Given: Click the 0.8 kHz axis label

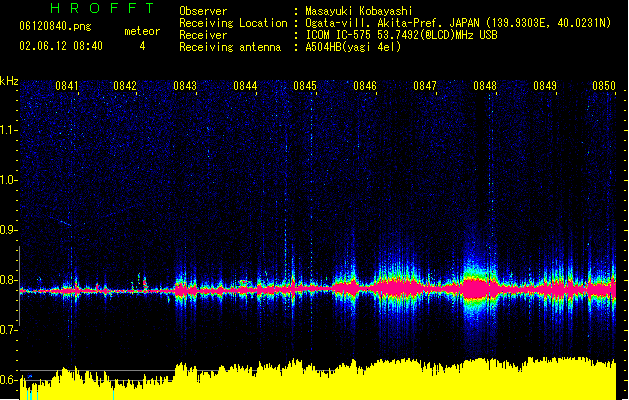Looking at the screenshot, I should click(8, 280).
